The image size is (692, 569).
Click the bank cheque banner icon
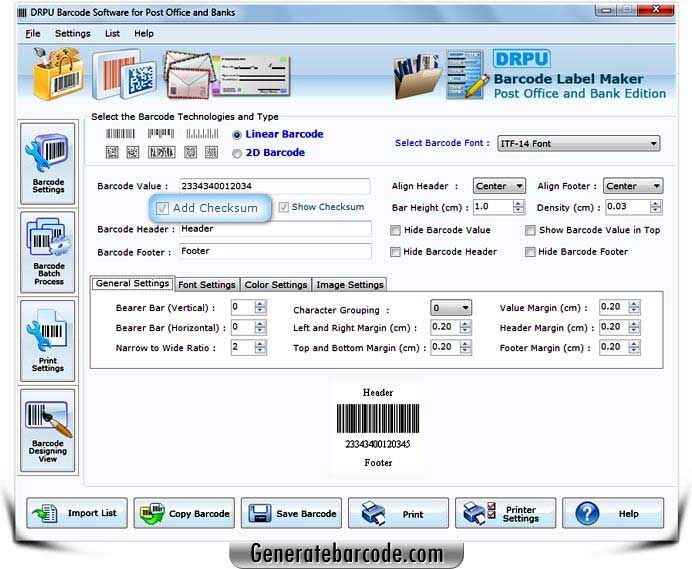[x=252, y=75]
